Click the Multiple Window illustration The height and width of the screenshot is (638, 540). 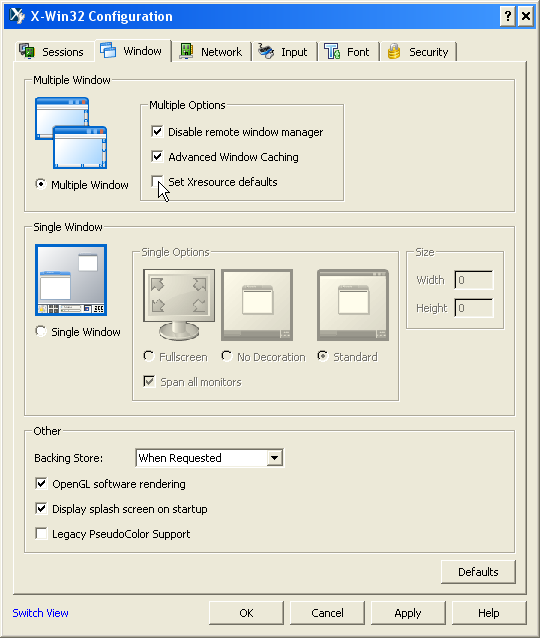(x=71, y=133)
